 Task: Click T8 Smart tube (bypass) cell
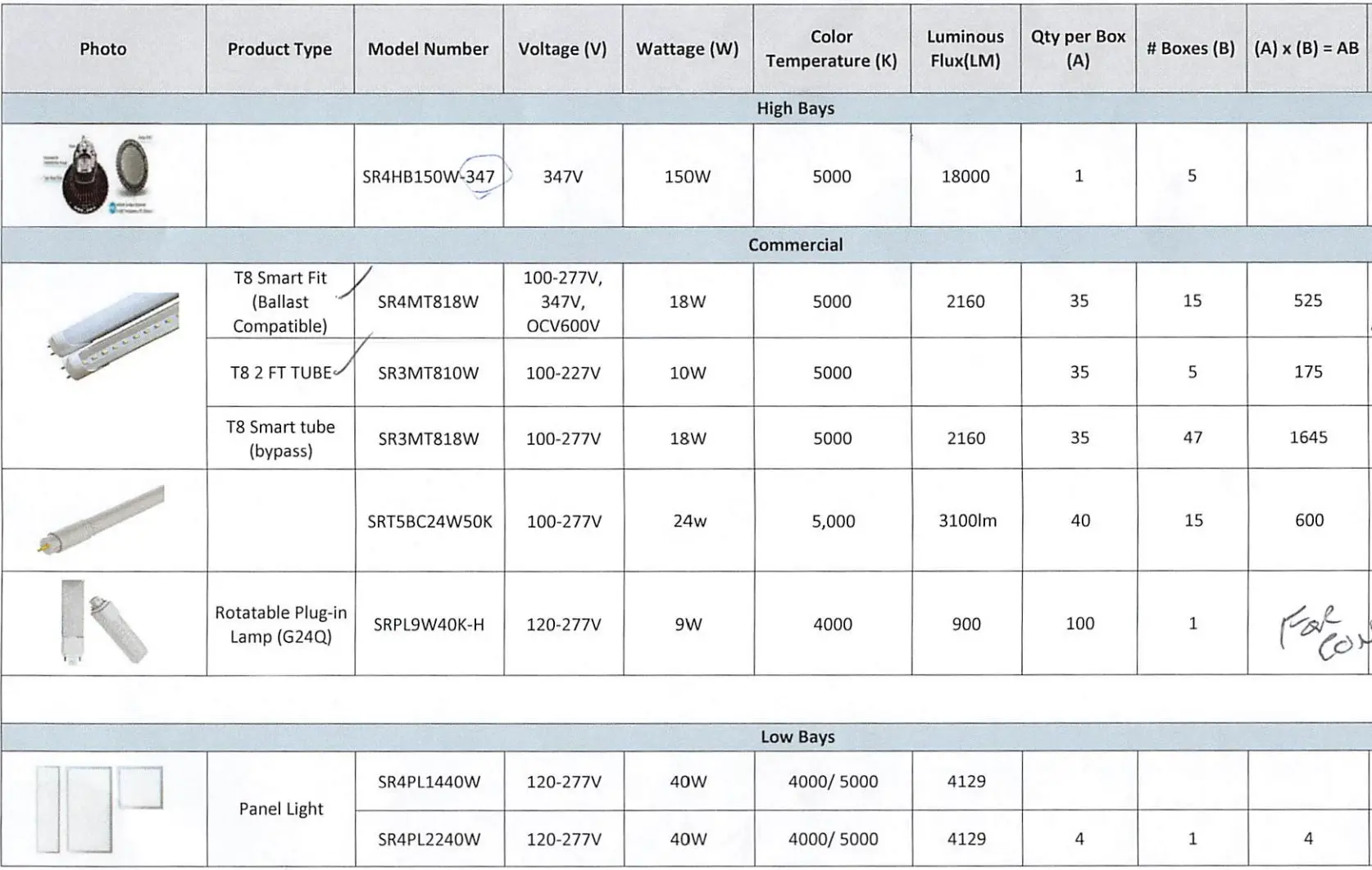click(280, 438)
